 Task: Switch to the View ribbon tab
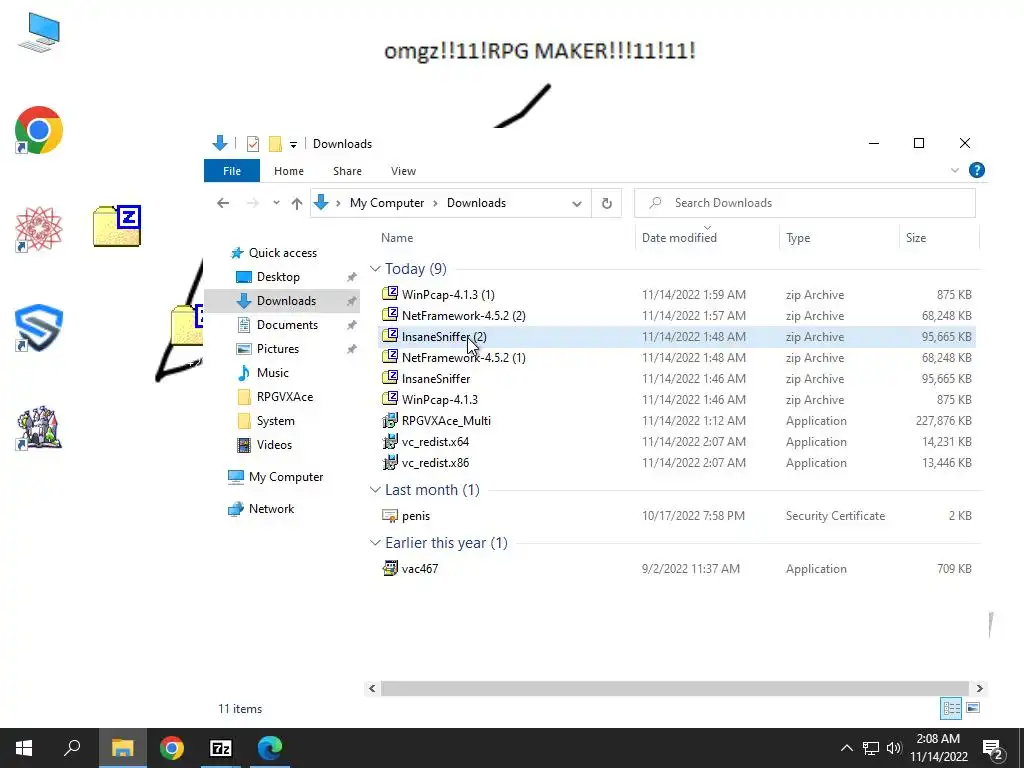(x=403, y=171)
